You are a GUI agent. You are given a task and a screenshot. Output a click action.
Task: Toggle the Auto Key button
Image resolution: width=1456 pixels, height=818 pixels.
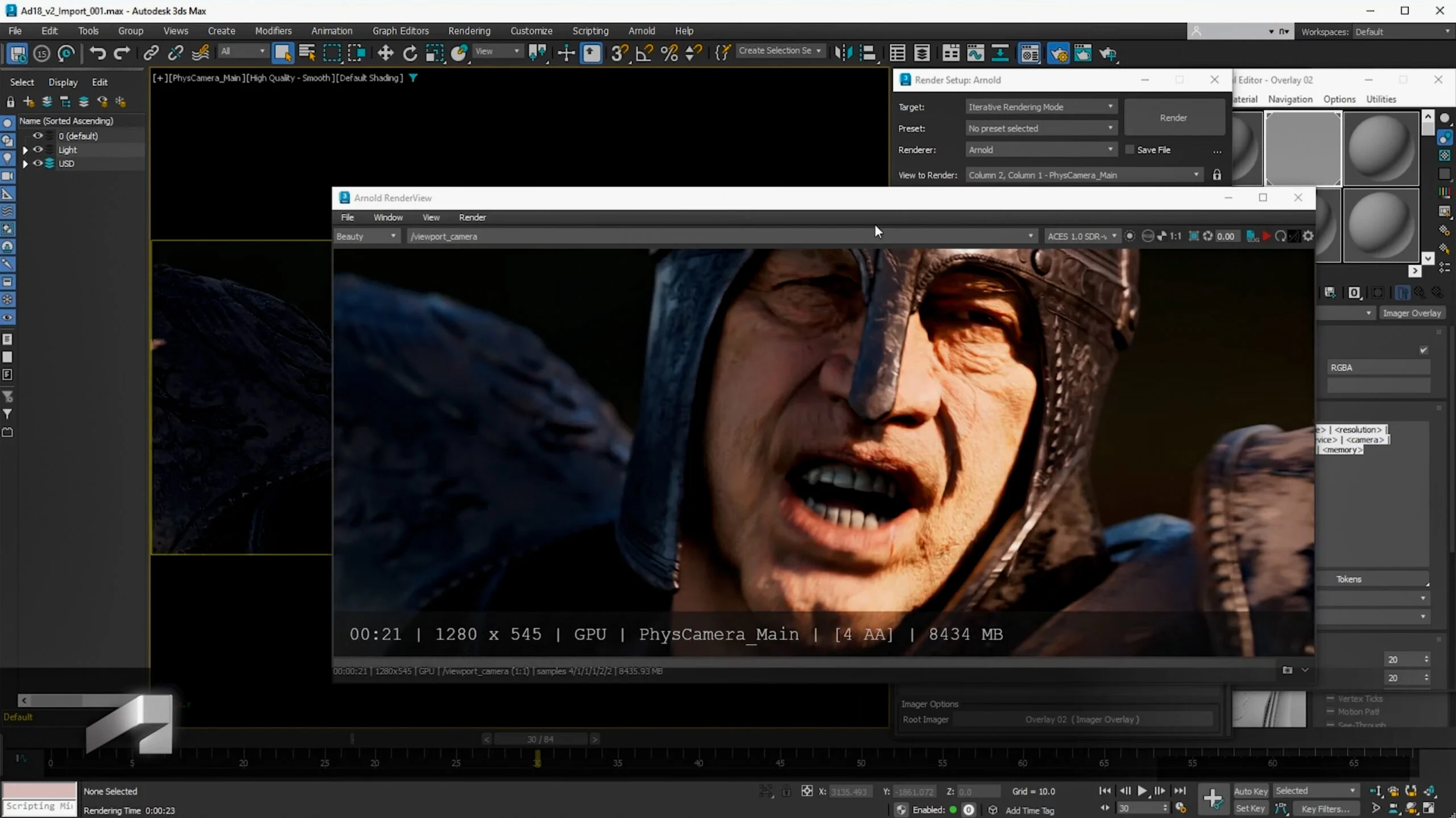(x=1250, y=791)
